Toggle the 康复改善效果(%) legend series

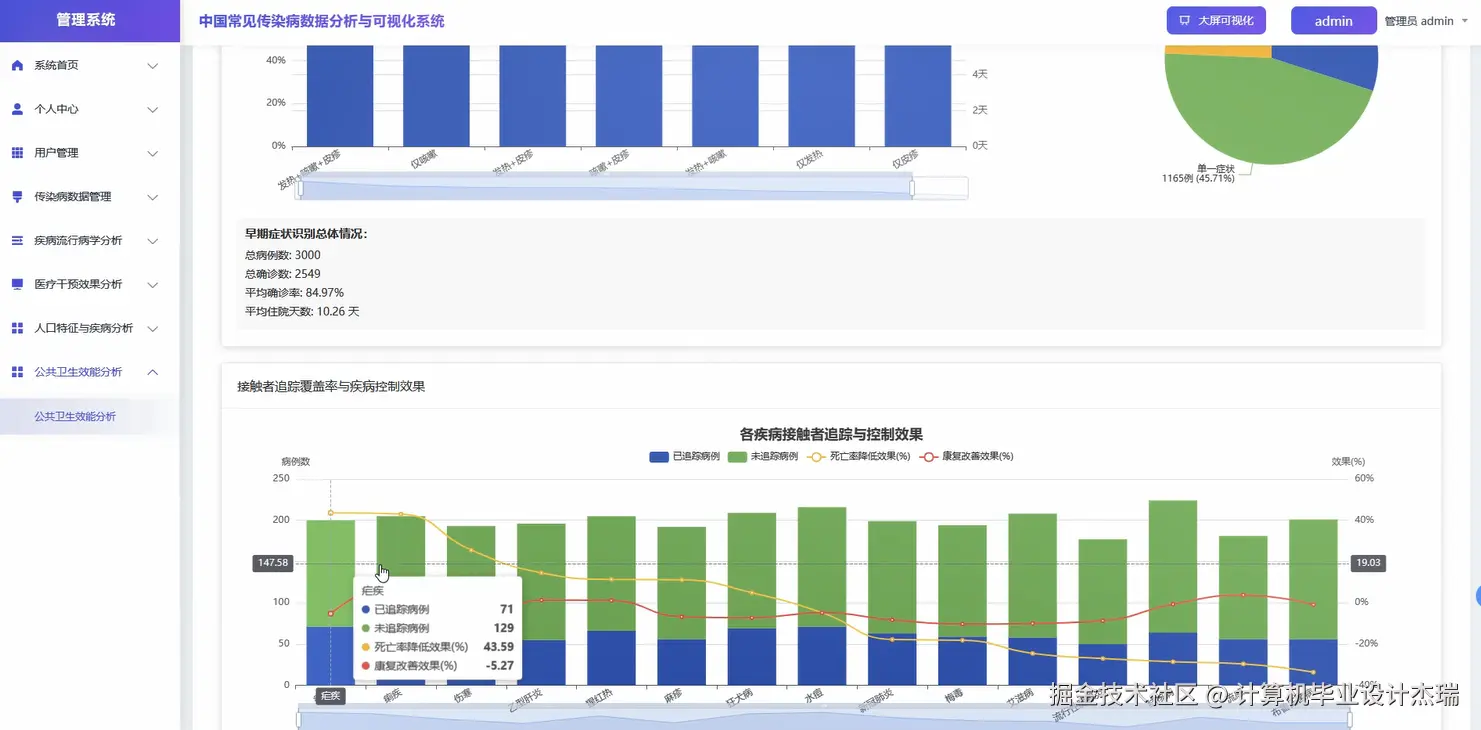coord(966,456)
